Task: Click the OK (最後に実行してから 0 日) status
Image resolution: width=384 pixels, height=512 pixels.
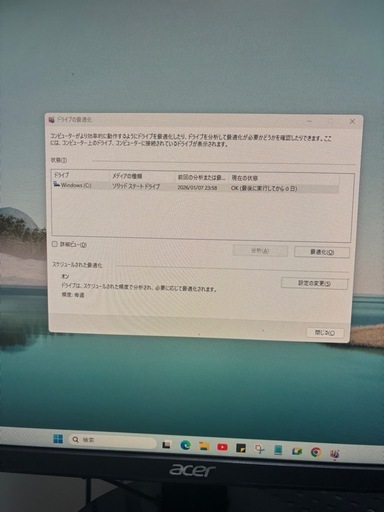Action: (264, 189)
